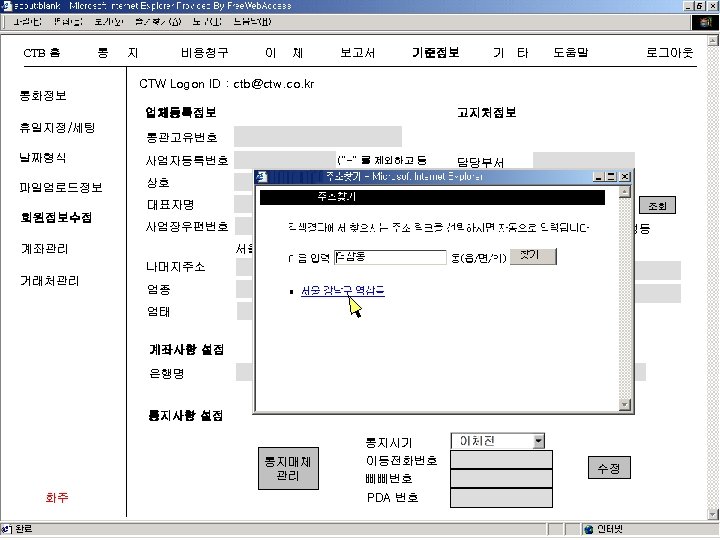Open the 기타 top navigation item
This screenshot has height=540, width=720.
(511, 53)
